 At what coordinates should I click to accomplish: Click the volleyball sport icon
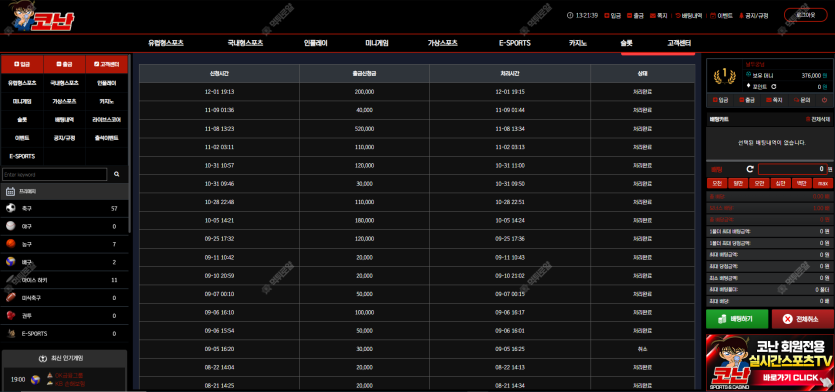click(x=11, y=262)
